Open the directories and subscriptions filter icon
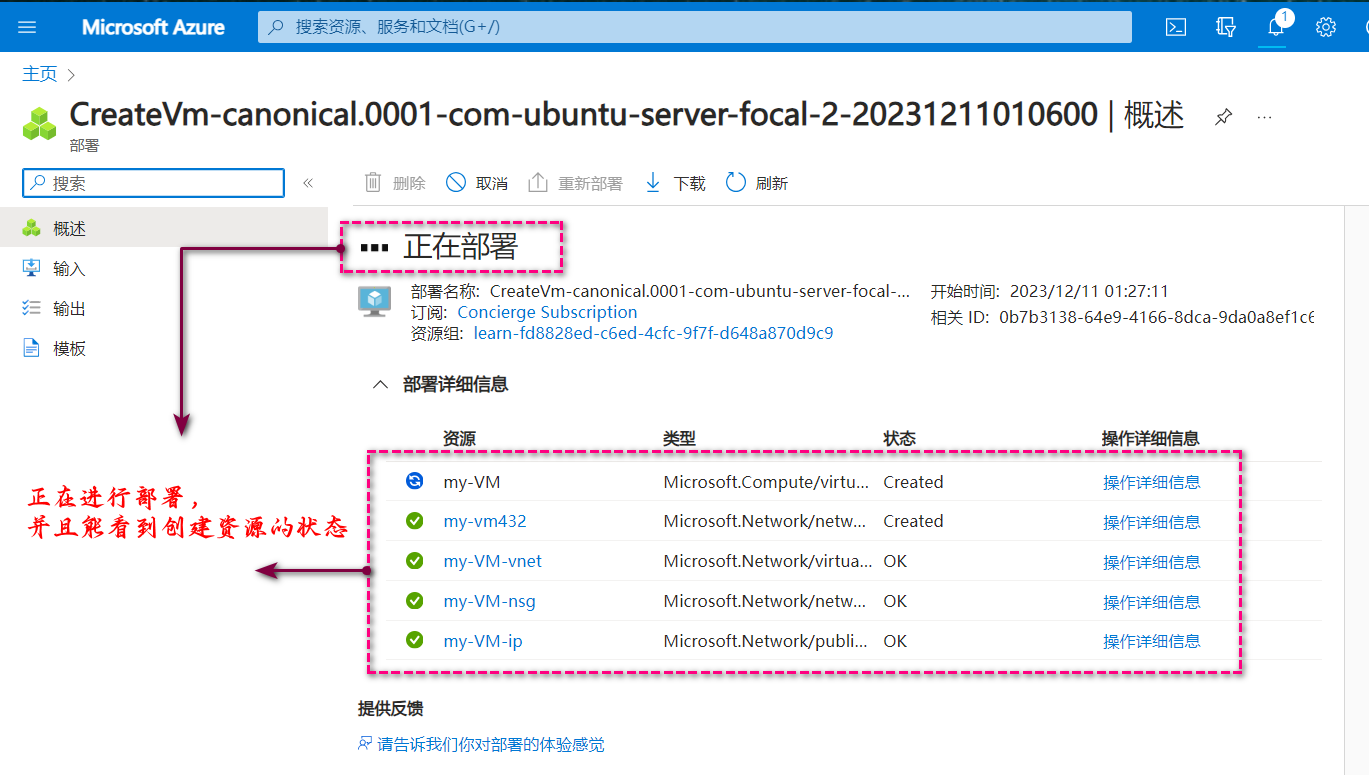The height and width of the screenshot is (775, 1369). click(1226, 27)
